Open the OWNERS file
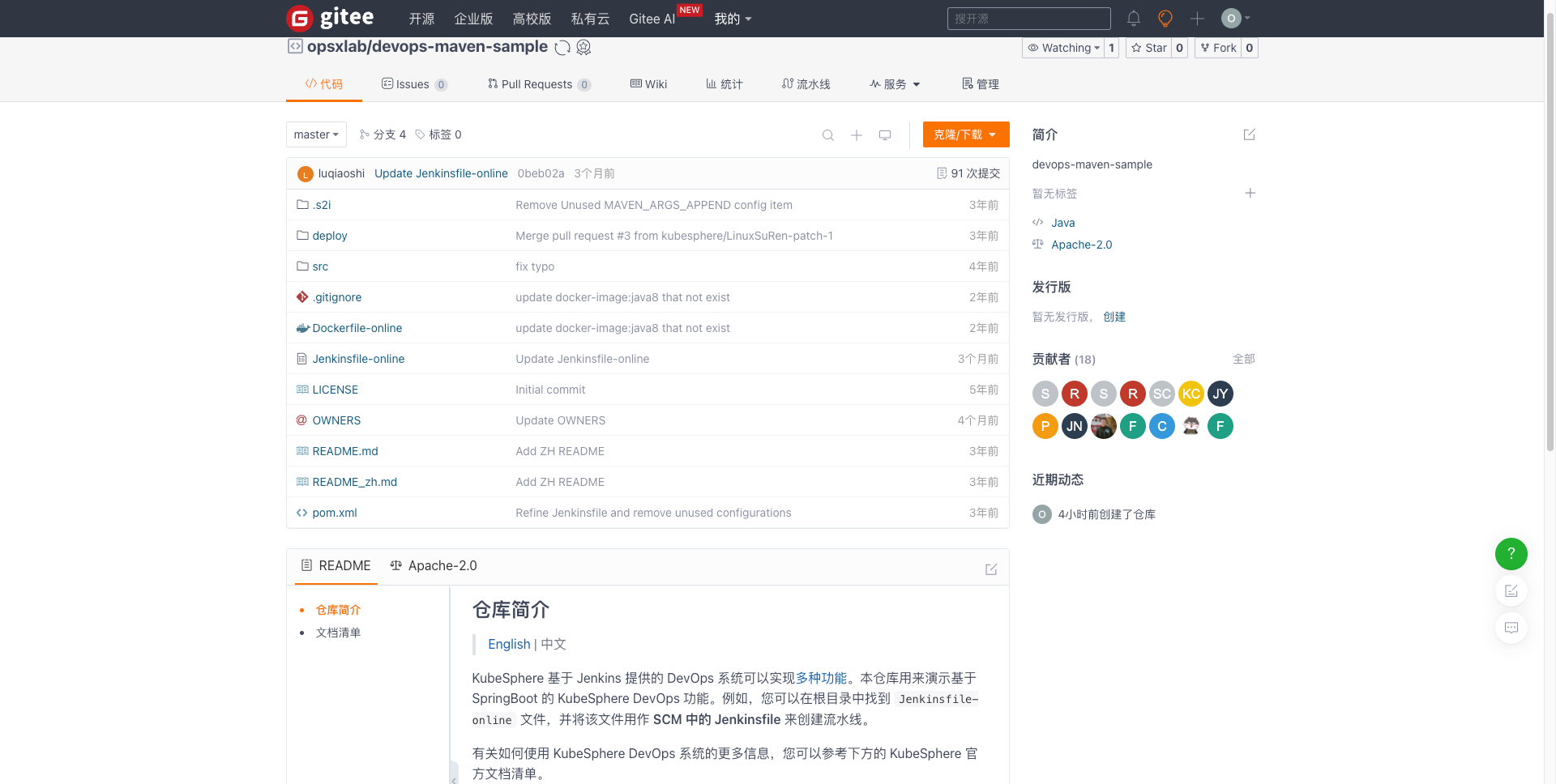Image resolution: width=1556 pixels, height=784 pixels. click(336, 420)
